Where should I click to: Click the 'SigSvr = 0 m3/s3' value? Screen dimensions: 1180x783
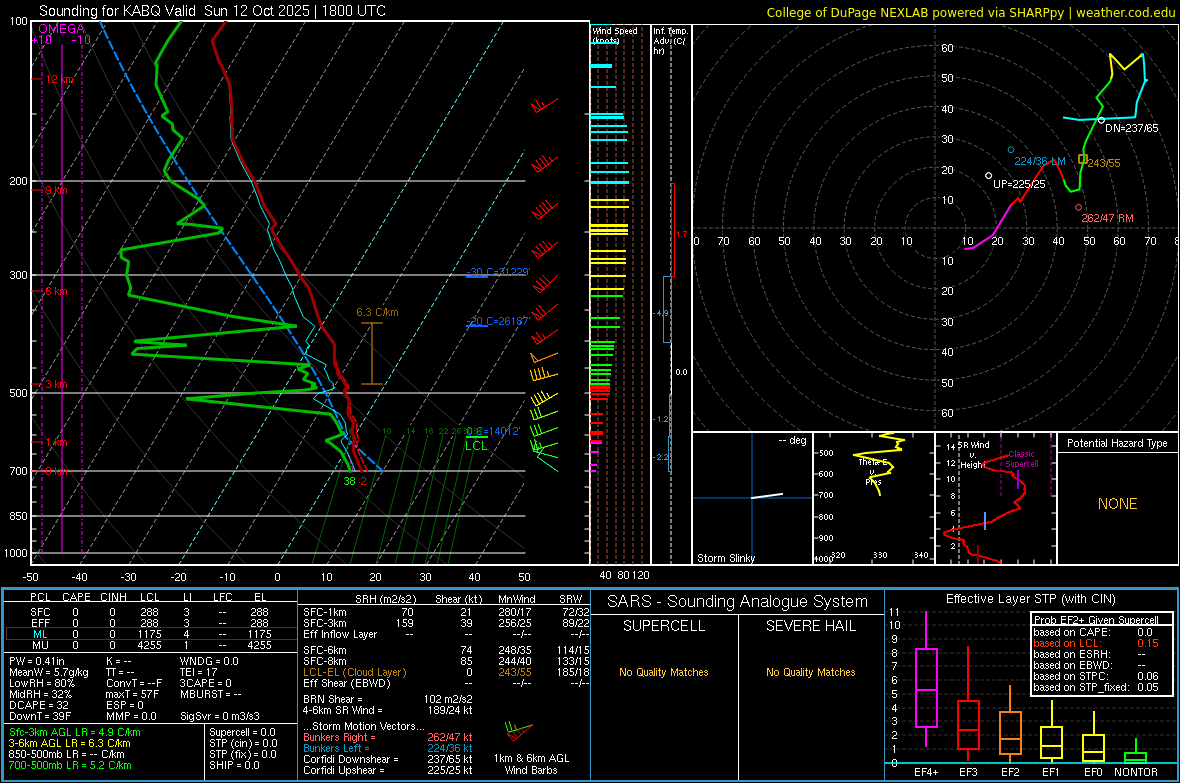pos(220,716)
